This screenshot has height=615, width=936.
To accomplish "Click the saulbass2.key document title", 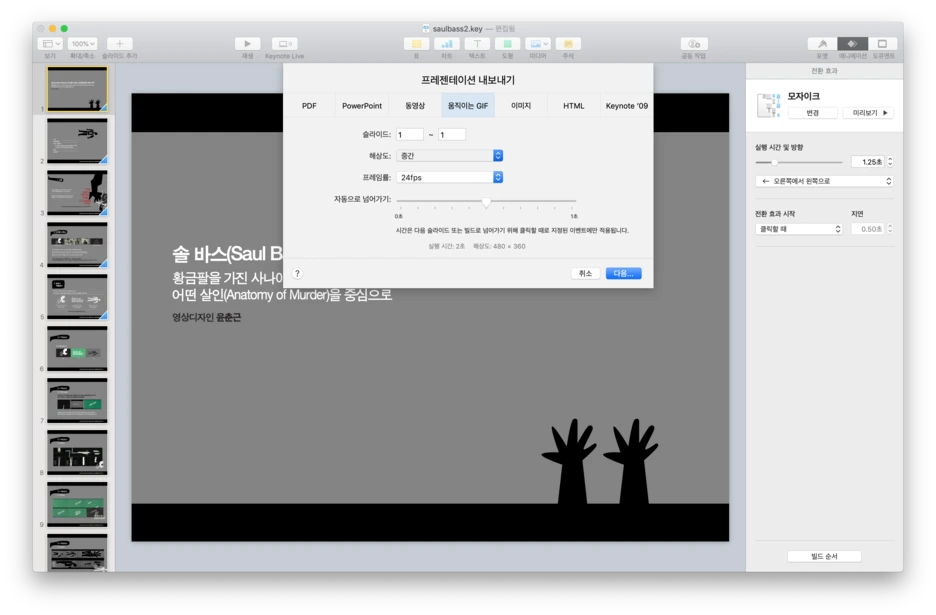I will 457,29.
